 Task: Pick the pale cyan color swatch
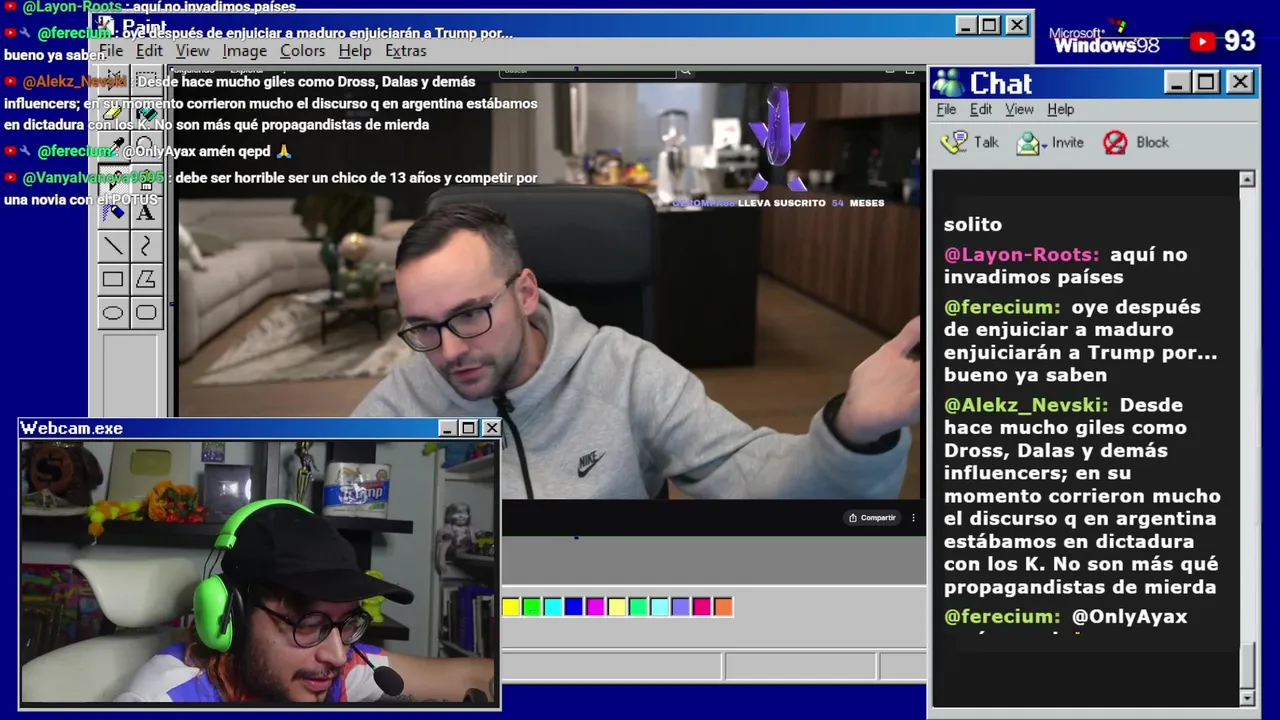[x=659, y=606]
